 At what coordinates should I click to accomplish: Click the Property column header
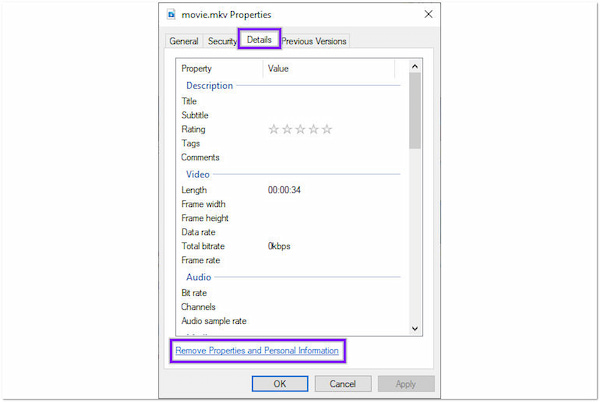[x=220, y=68]
